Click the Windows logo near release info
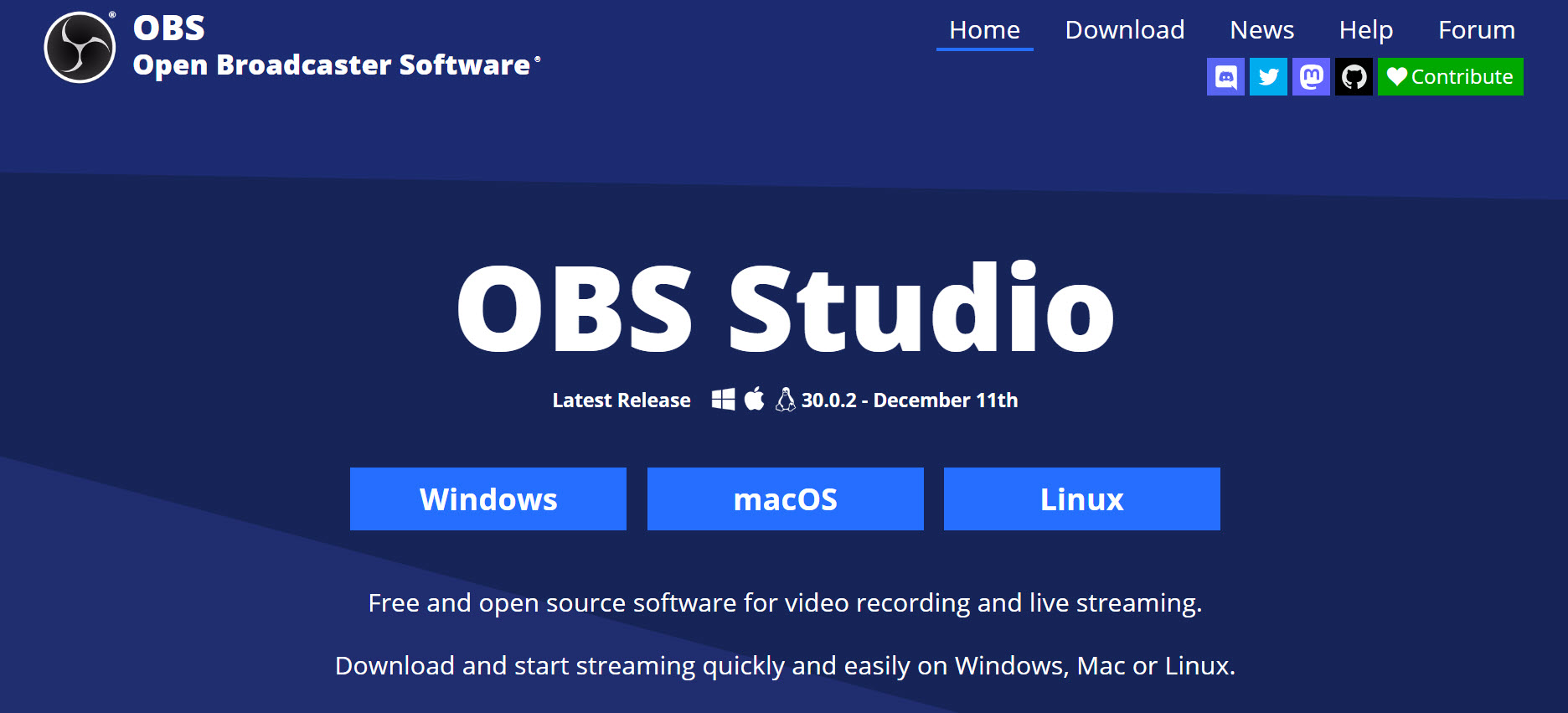 723,400
